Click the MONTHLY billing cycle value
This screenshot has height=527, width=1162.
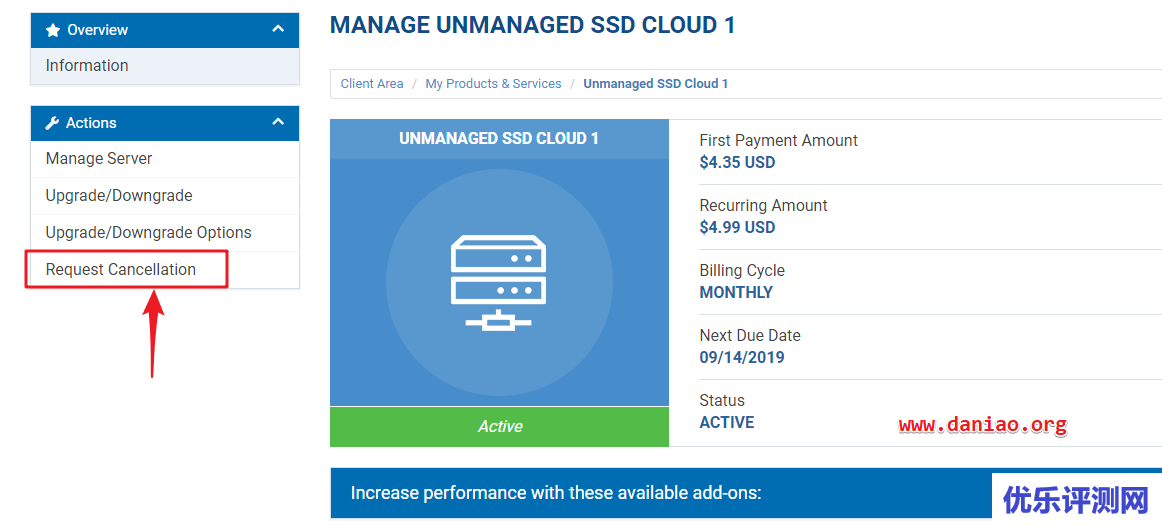click(736, 292)
